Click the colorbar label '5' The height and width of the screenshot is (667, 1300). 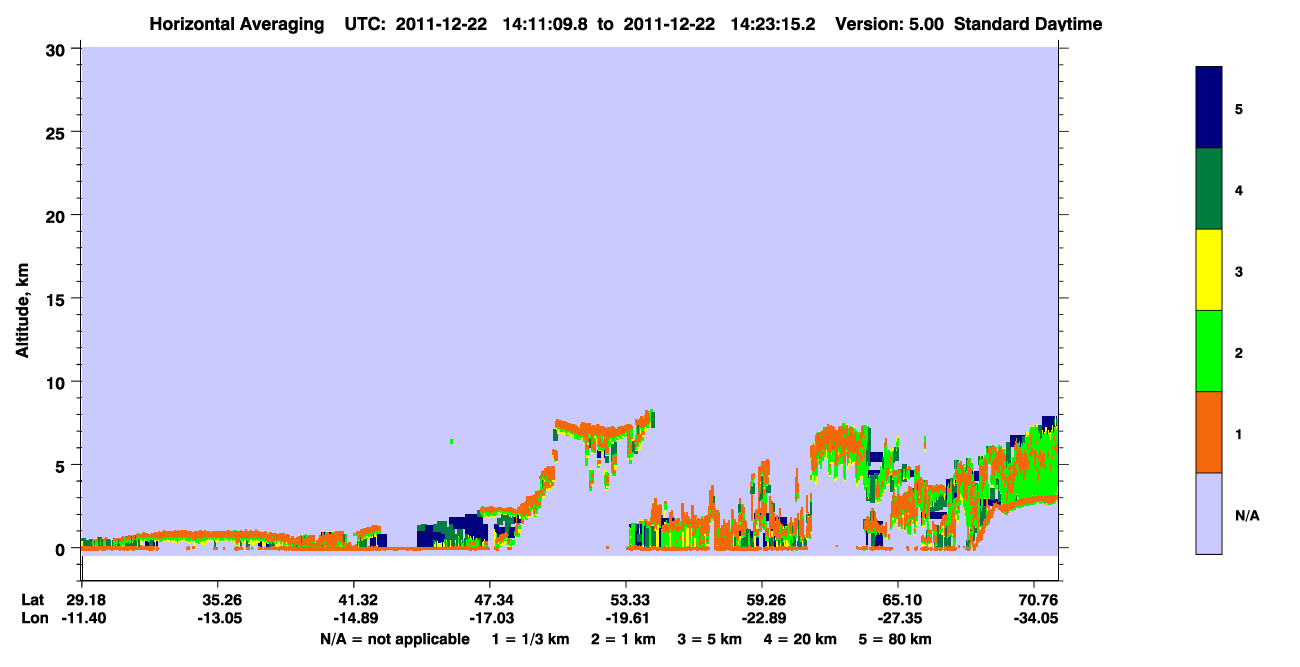pos(1239,108)
